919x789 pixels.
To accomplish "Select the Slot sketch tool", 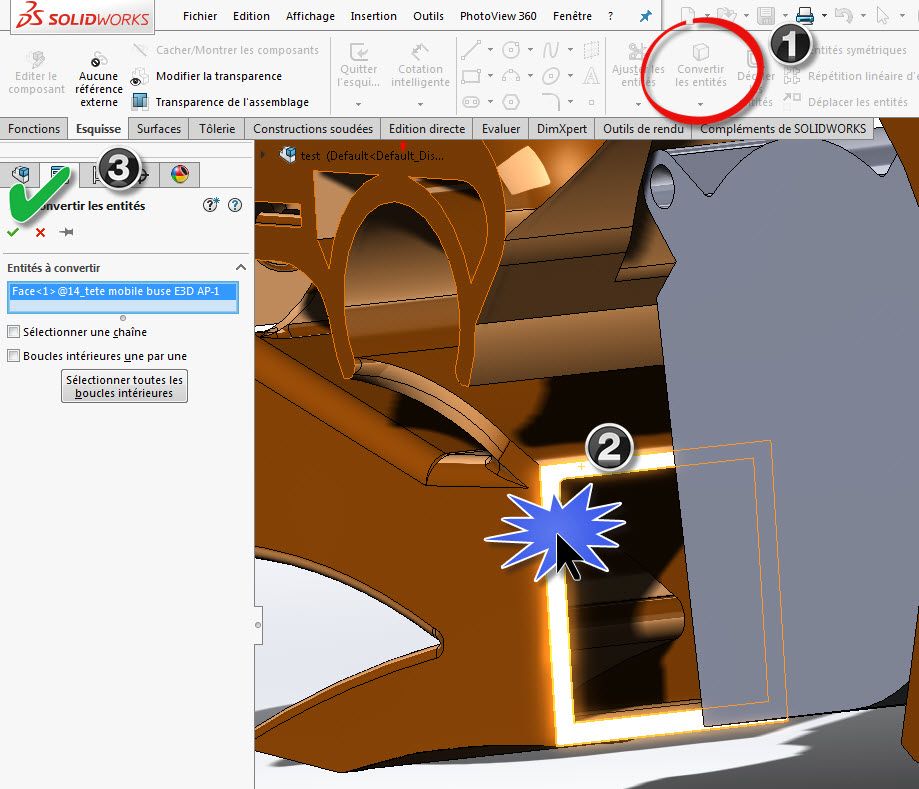I will pos(471,102).
